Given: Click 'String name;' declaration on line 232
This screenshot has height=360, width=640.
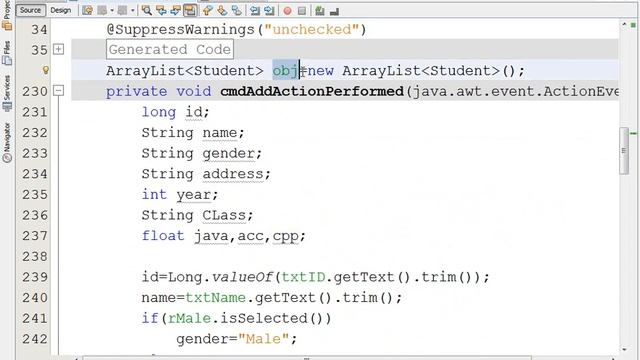Looking at the screenshot, I should 193,133.
